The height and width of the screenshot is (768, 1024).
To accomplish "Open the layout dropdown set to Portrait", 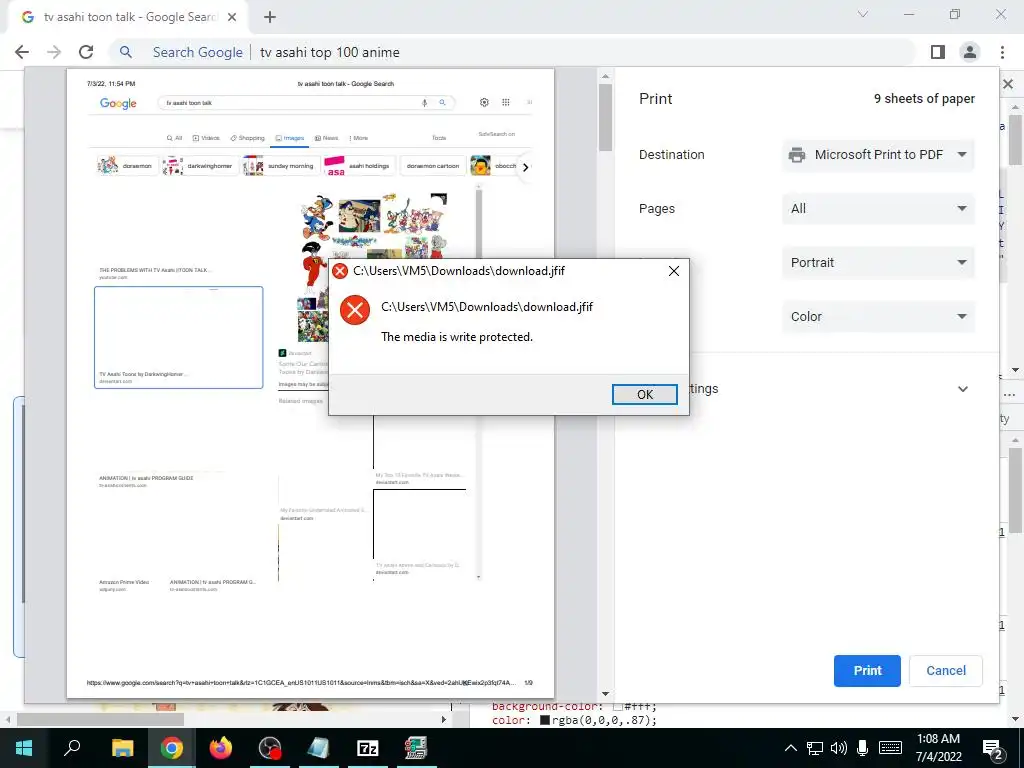I will [878, 263].
